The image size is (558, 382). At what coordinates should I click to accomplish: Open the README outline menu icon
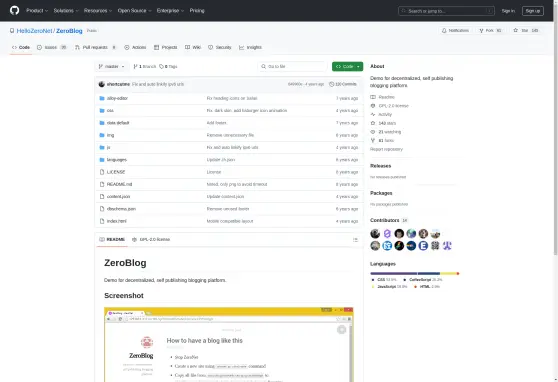(x=355, y=240)
